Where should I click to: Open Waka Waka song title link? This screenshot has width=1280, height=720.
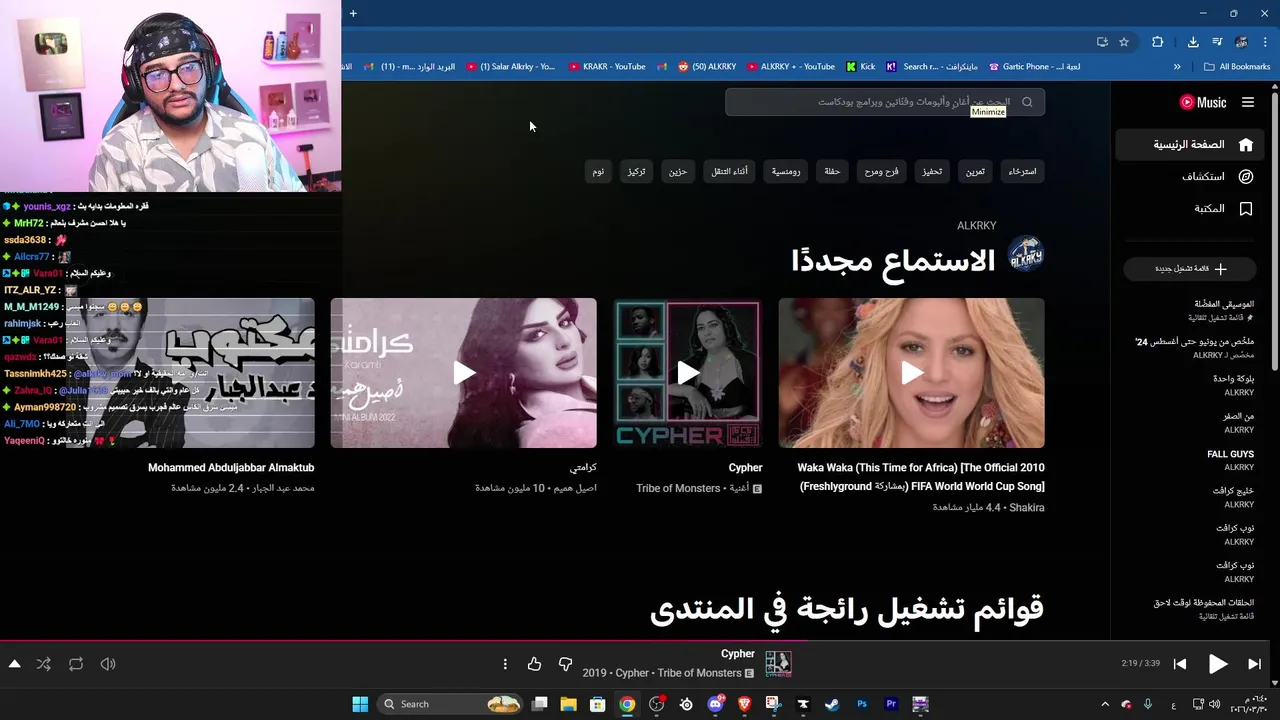tap(921, 477)
